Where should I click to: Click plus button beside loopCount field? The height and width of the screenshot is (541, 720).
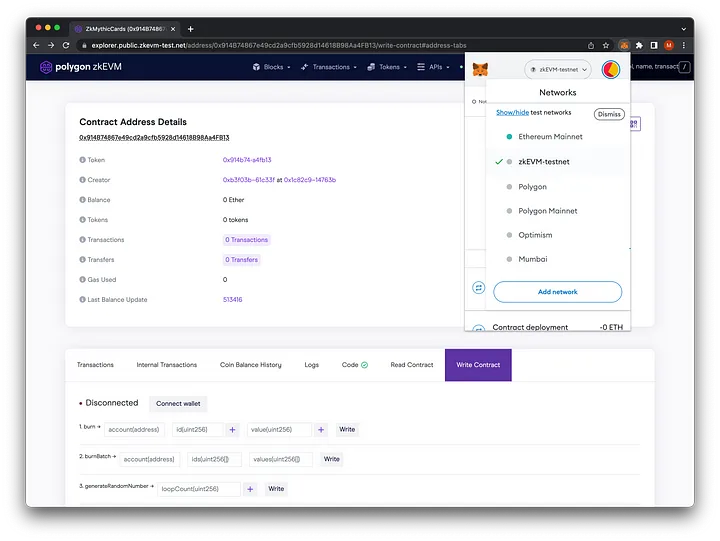pos(250,489)
